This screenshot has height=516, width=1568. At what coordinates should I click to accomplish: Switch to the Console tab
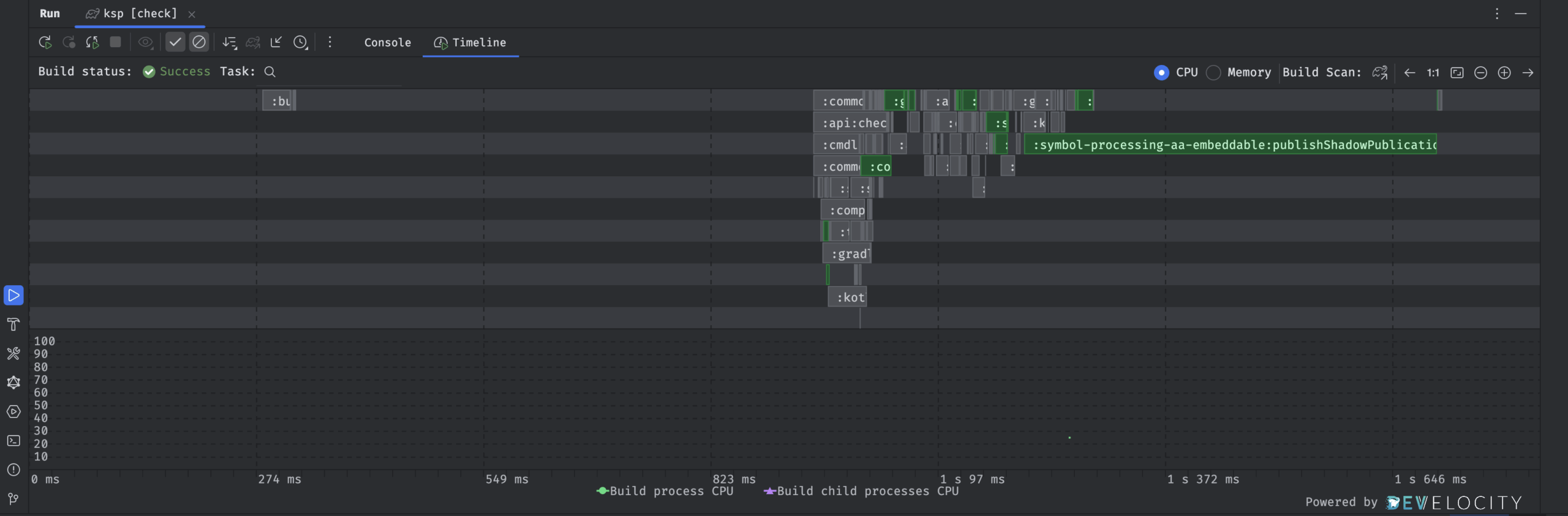[x=387, y=43]
